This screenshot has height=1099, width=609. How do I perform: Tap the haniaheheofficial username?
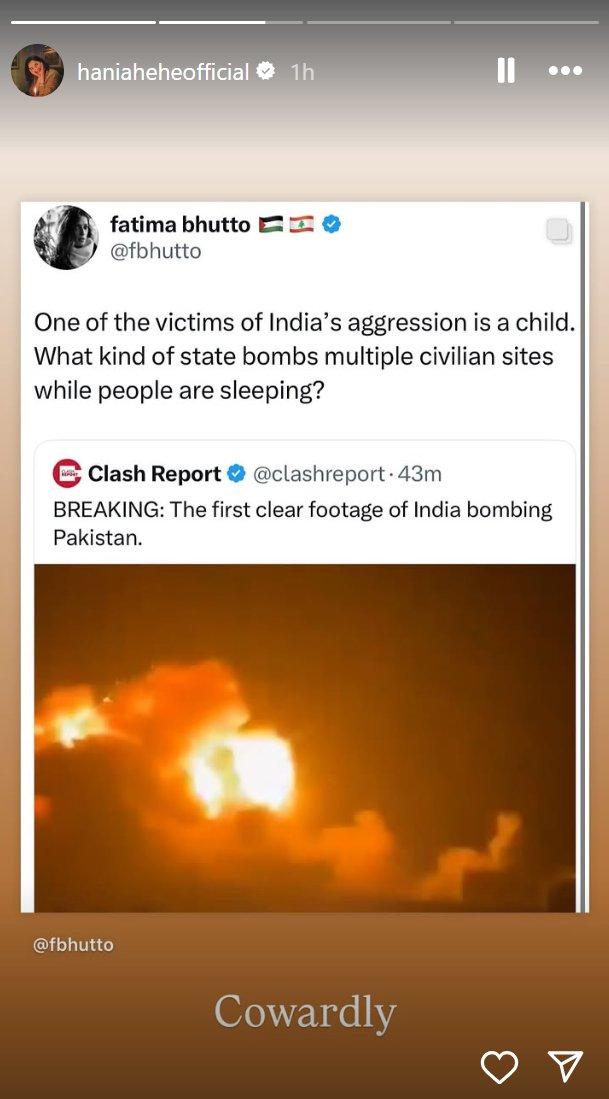pos(163,71)
